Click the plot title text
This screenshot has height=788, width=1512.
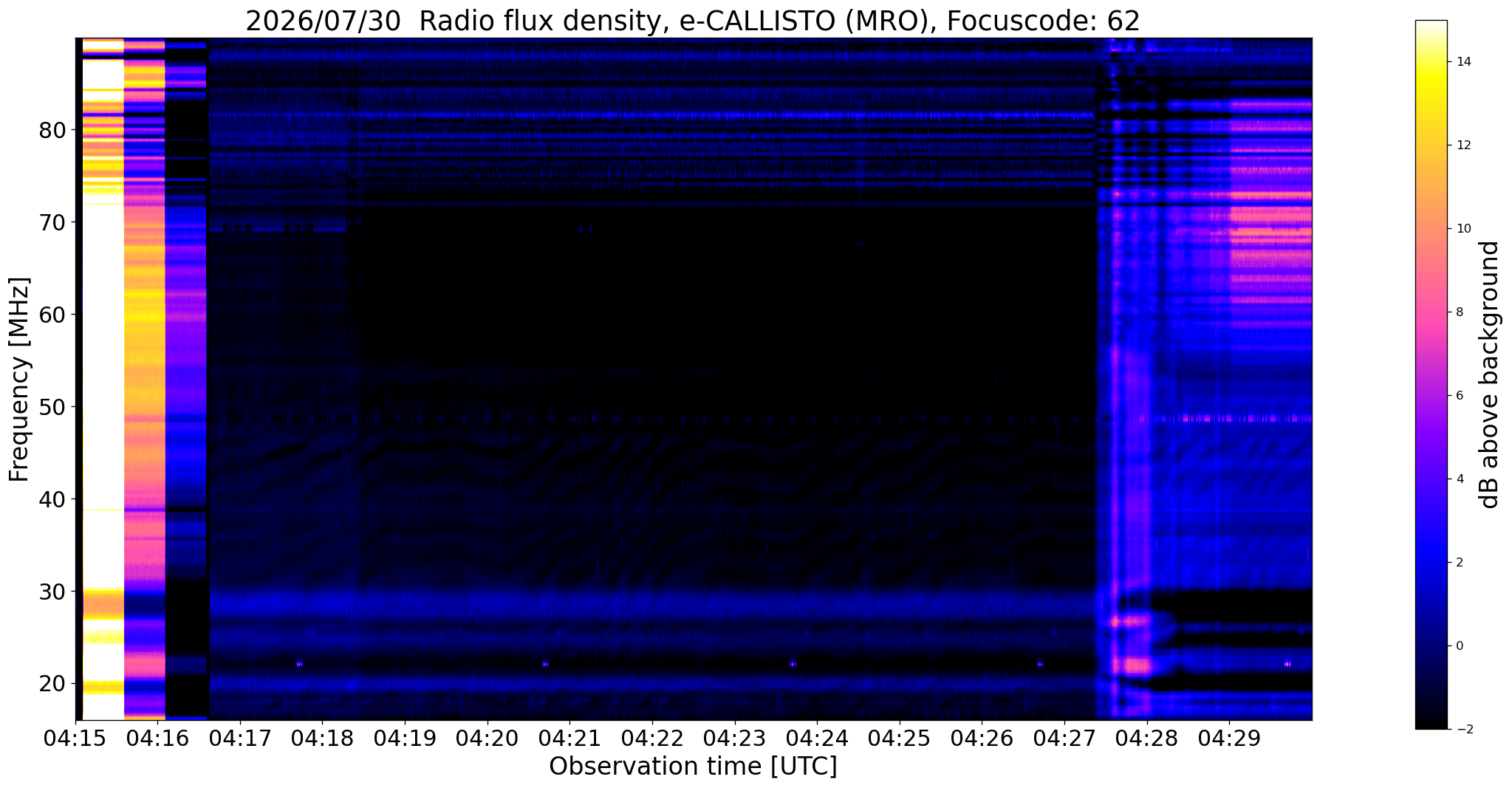point(693,21)
